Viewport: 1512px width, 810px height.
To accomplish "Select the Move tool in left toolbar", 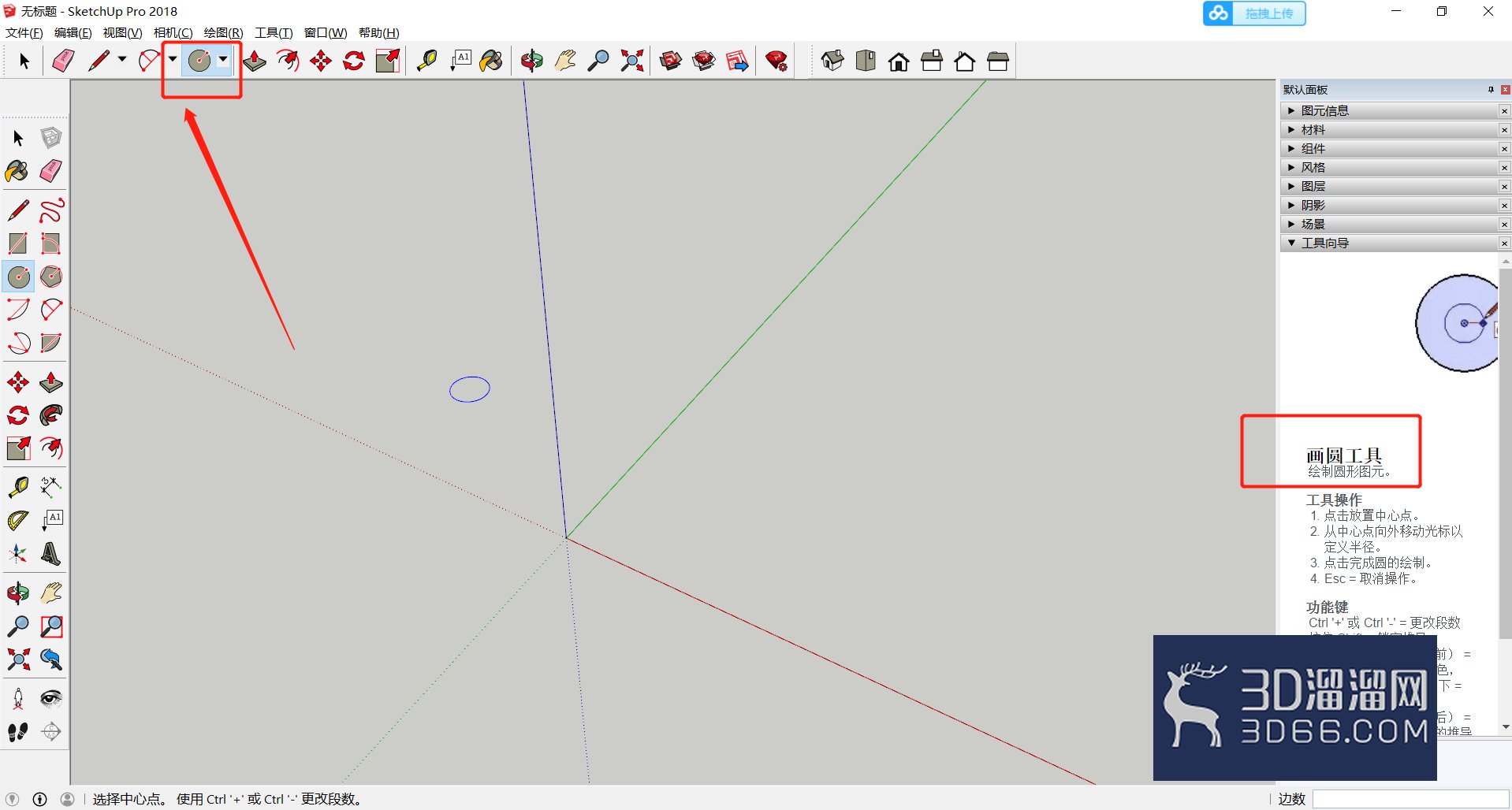I will tap(18, 383).
